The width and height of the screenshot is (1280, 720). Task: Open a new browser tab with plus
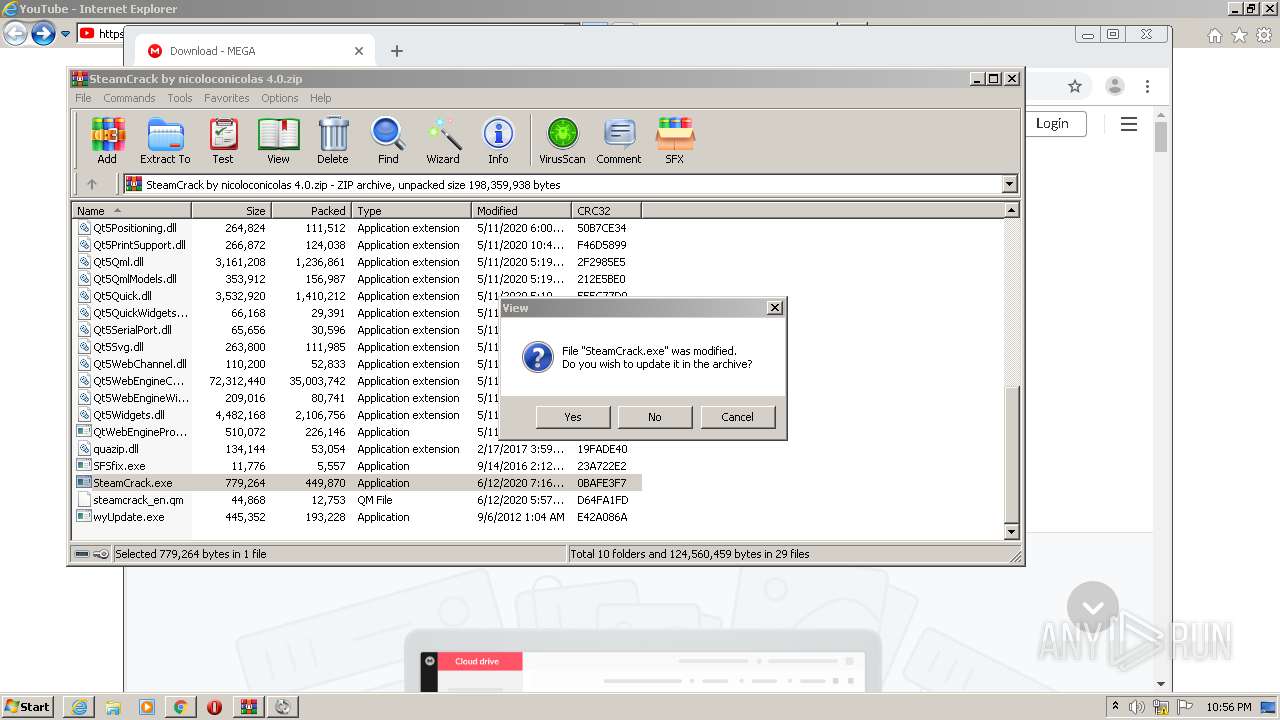point(397,51)
